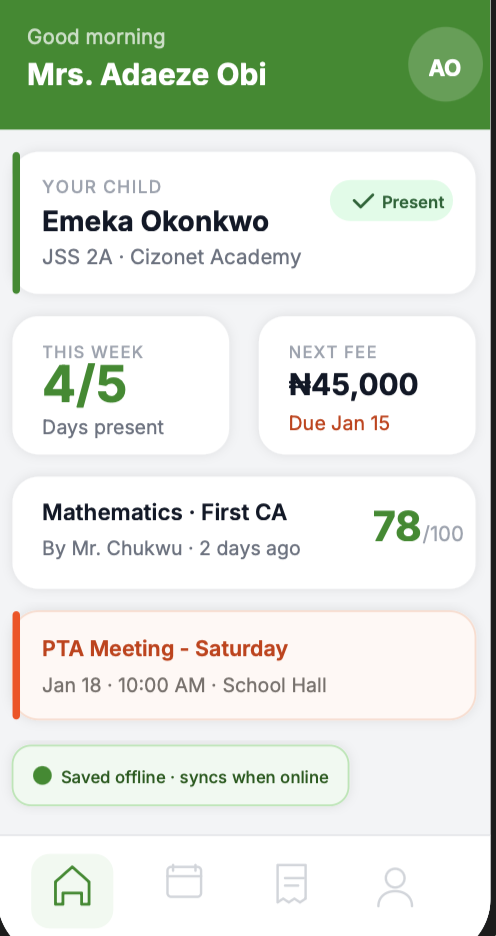Tap the 4/5 days present figure
Screen dimensions: 496x936
tap(85, 385)
